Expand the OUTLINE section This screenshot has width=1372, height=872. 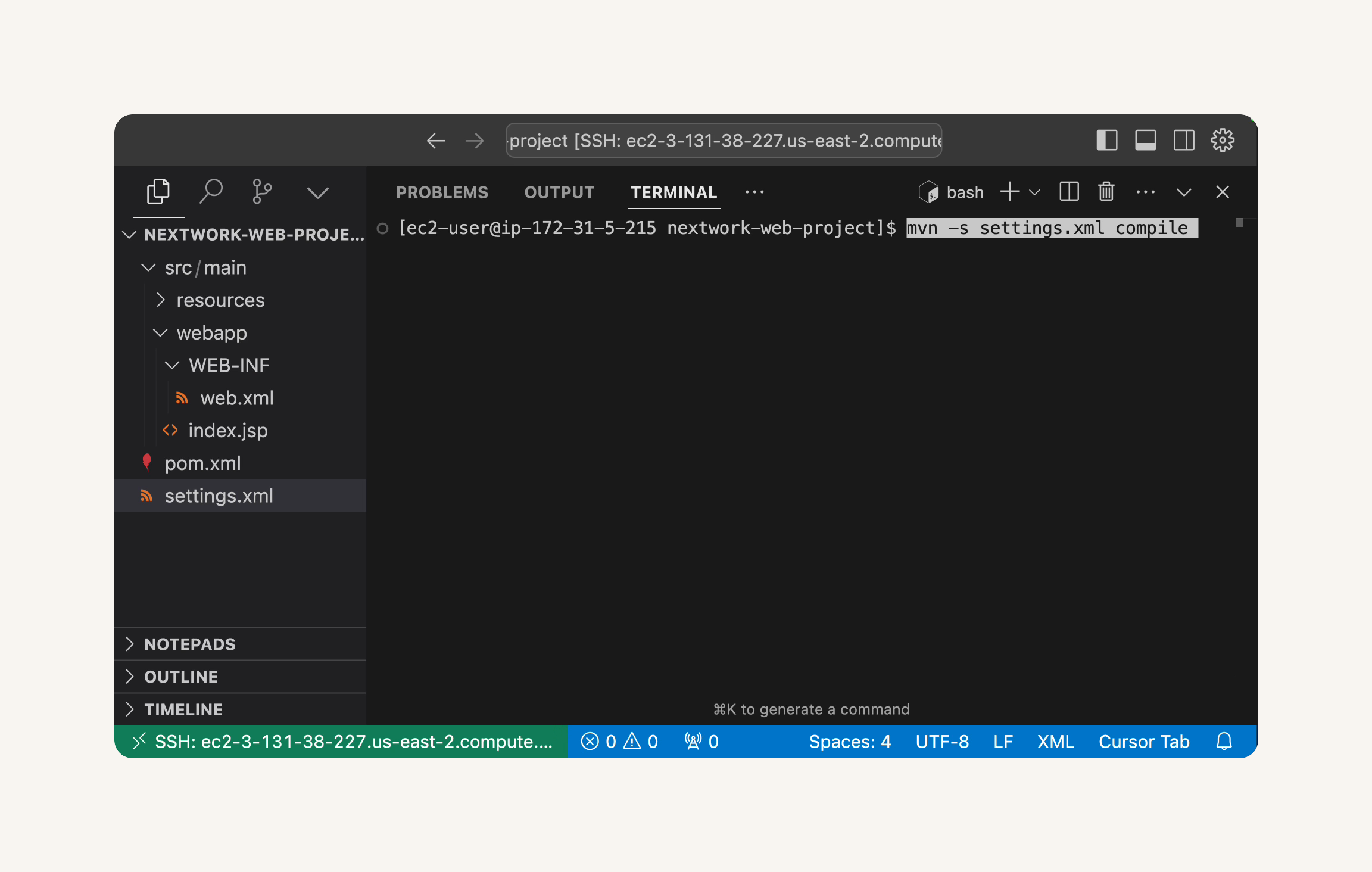(241, 677)
